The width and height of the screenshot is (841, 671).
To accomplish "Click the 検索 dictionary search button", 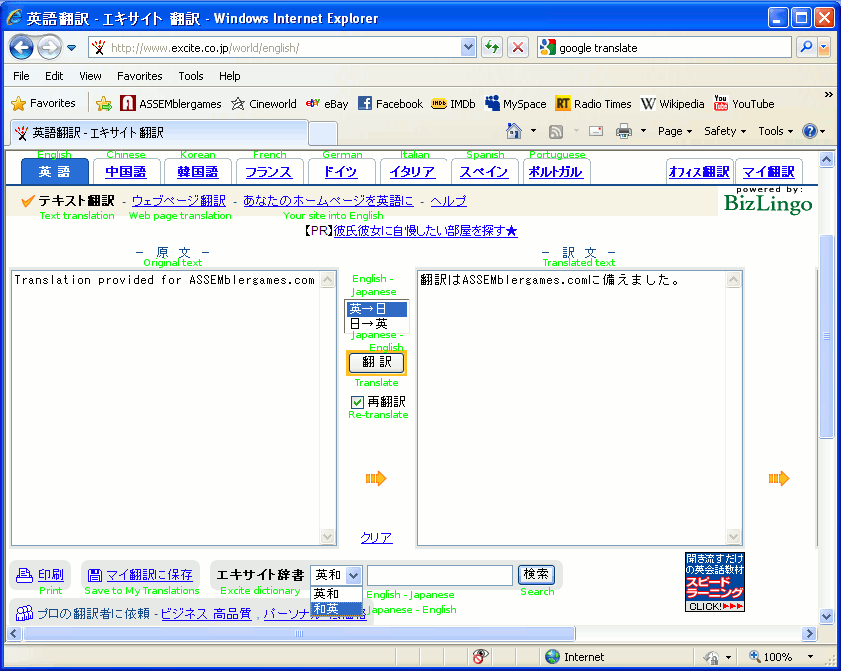I will [536, 574].
